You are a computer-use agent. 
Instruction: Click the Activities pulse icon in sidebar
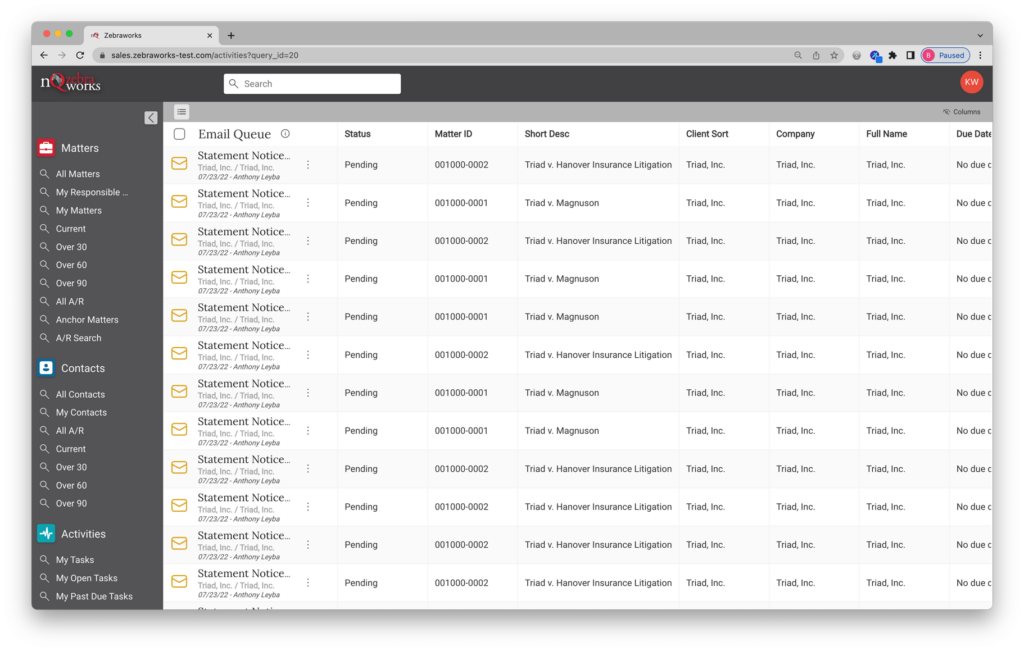click(46, 533)
